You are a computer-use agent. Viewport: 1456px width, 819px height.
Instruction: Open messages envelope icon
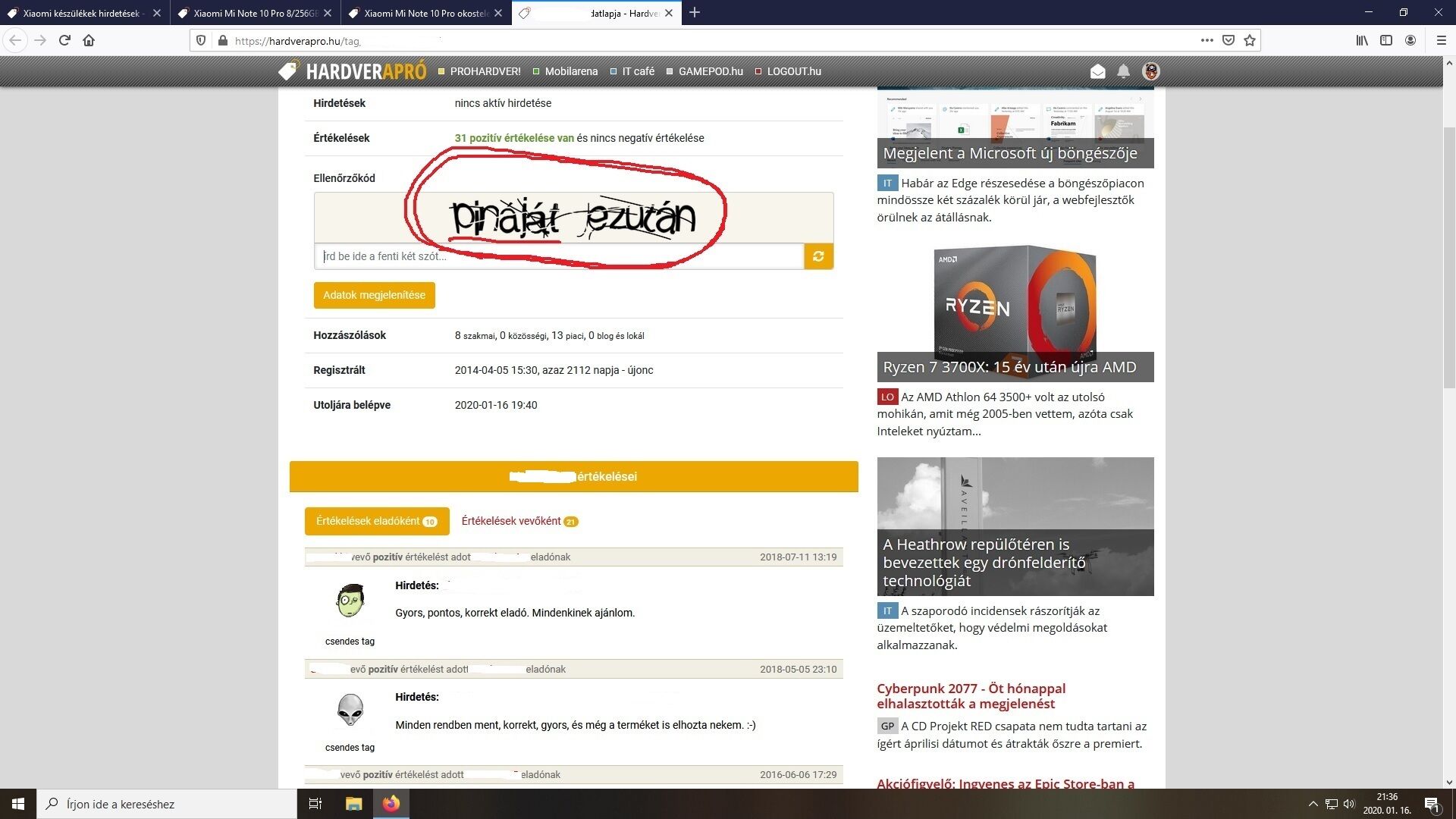(x=1097, y=71)
